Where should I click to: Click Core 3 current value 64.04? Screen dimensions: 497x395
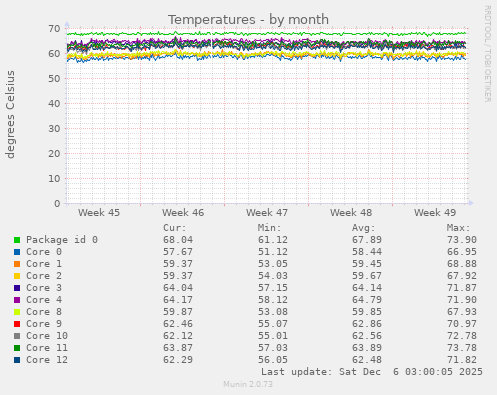click(178, 288)
